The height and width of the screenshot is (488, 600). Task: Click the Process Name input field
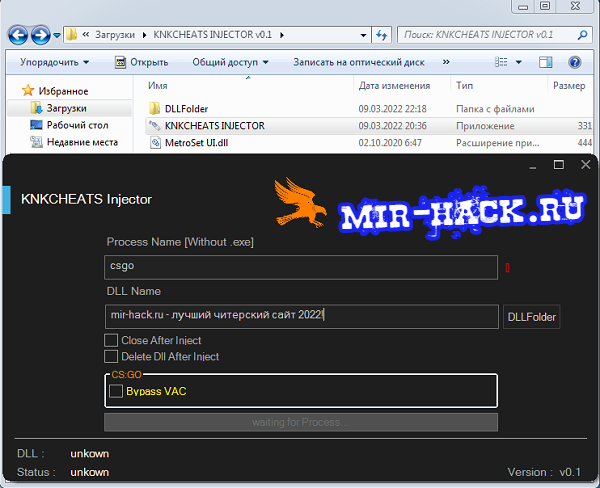coord(300,267)
